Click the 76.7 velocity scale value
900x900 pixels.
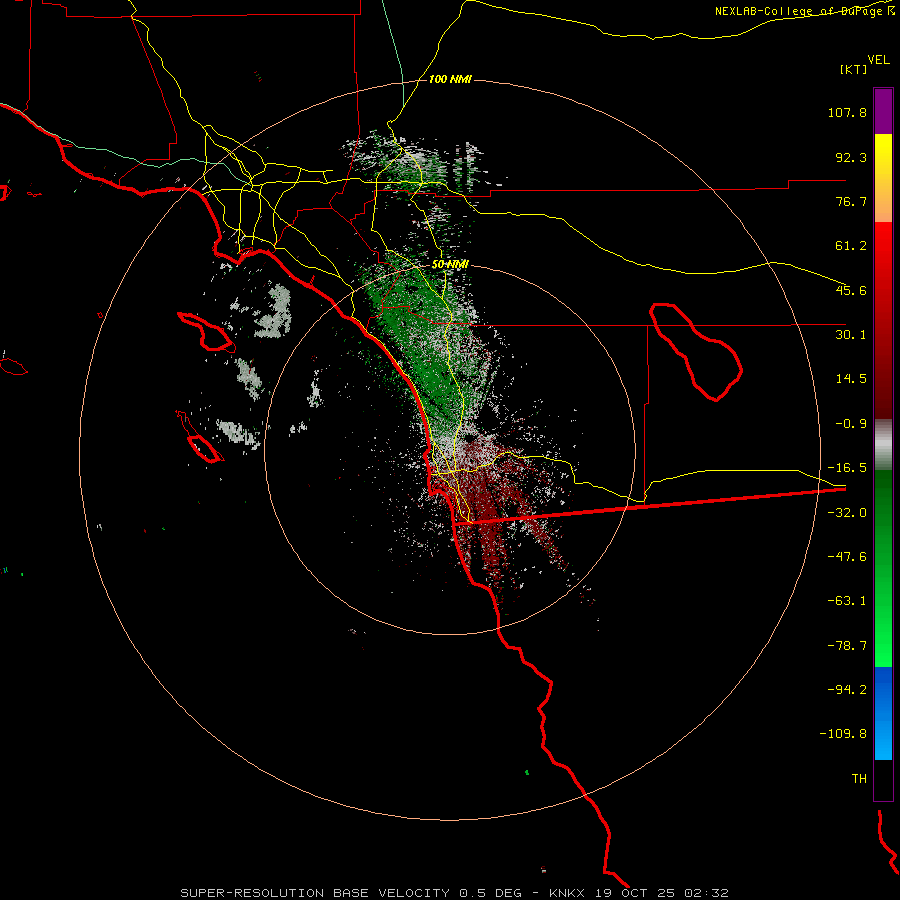click(851, 201)
